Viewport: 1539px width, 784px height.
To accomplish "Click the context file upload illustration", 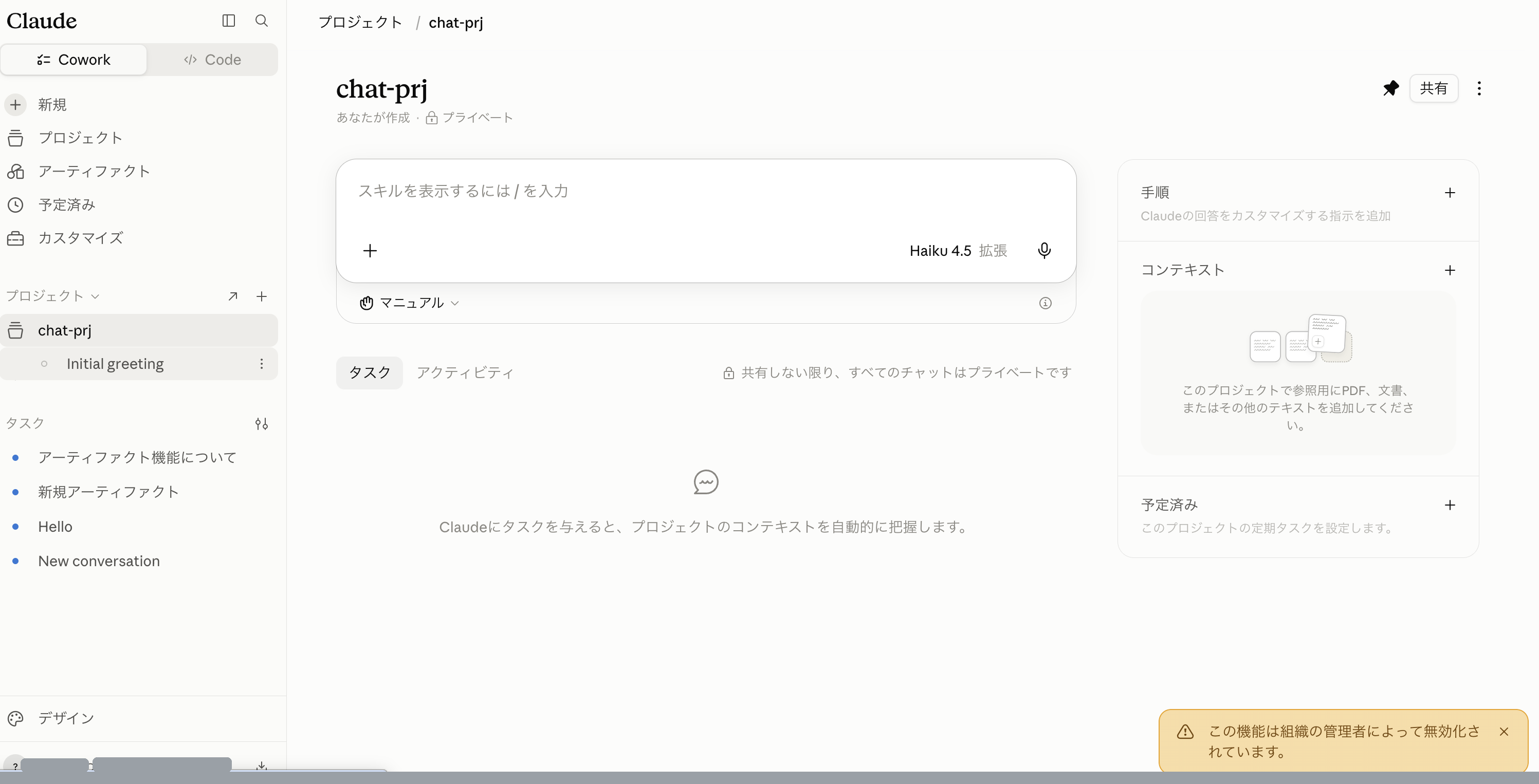I will click(x=1300, y=338).
